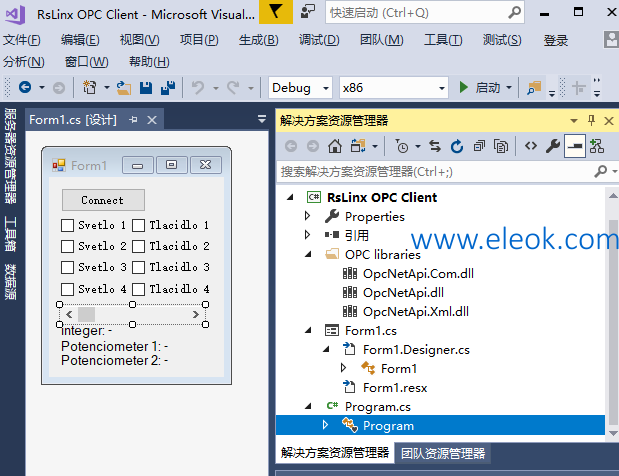This screenshot has width=619, height=476.
Task: Click the feedback icon beside Quick Launch
Action: pos(308,12)
